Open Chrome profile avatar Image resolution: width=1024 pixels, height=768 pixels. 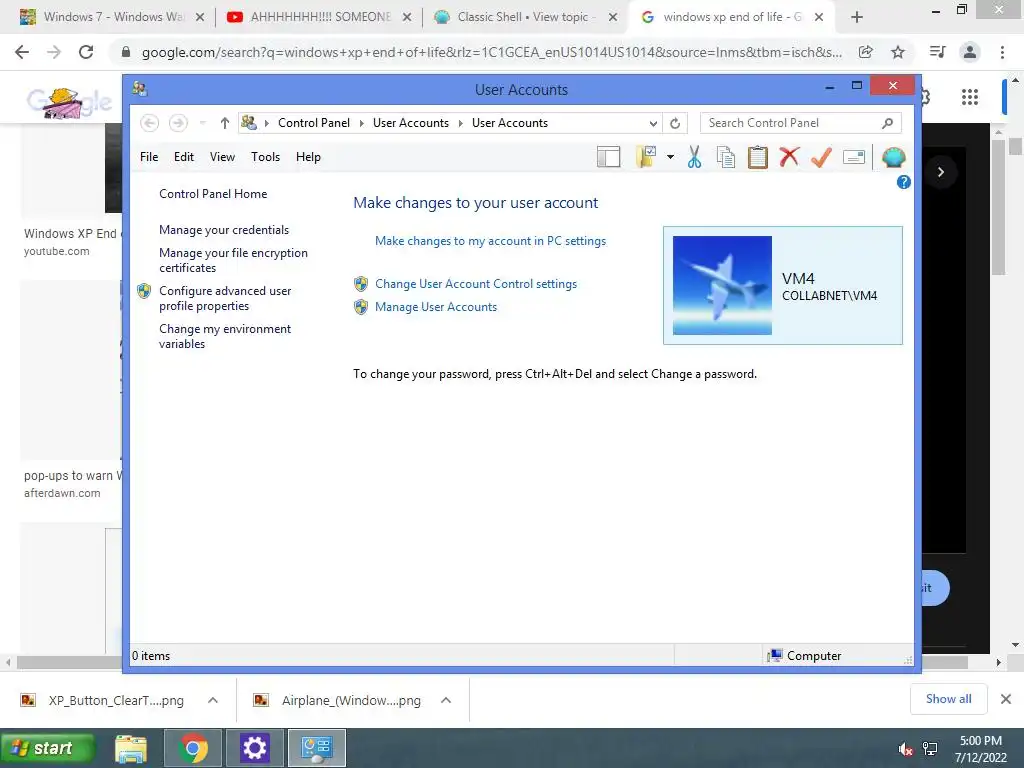click(970, 52)
